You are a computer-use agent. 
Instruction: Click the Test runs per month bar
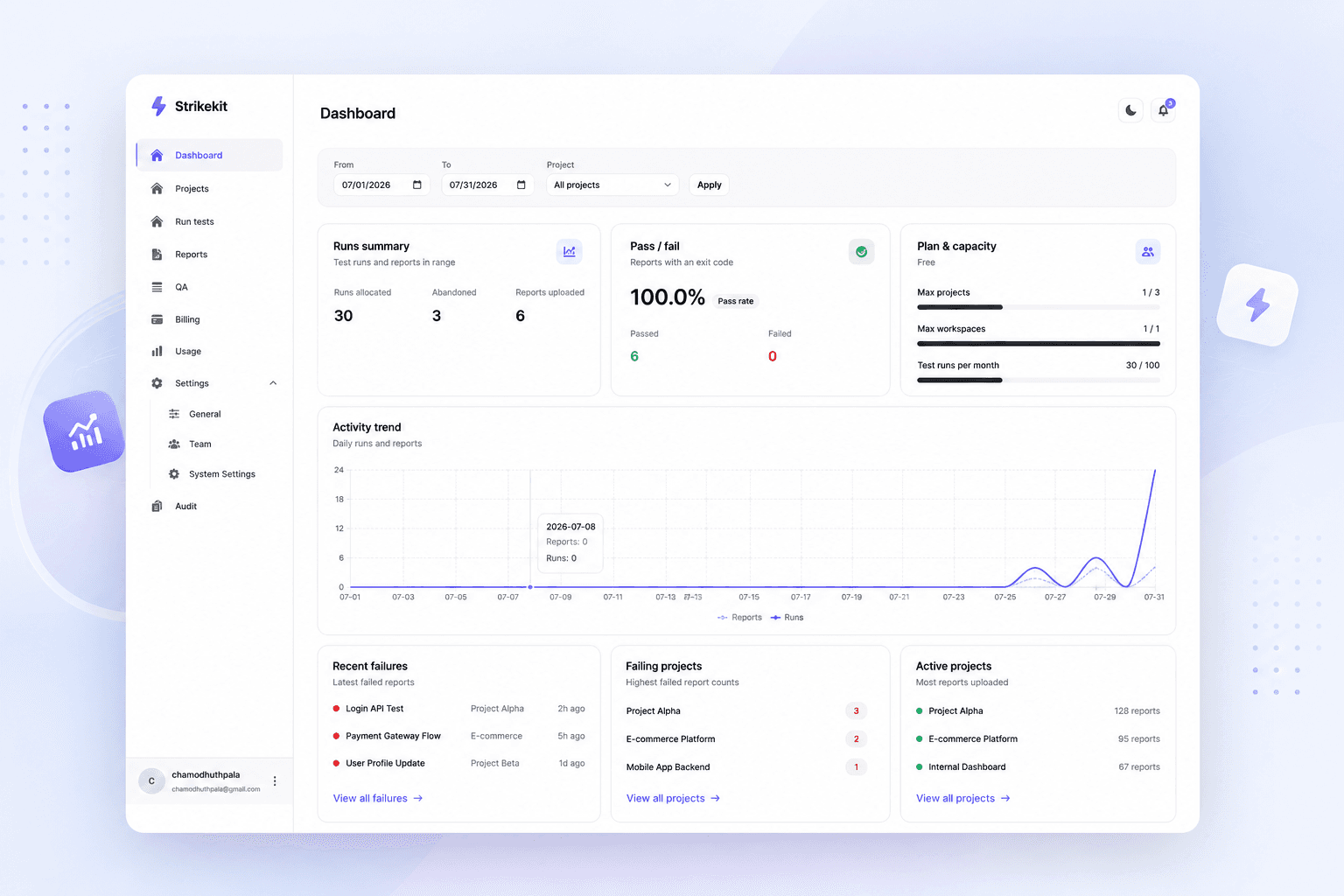point(1039,380)
